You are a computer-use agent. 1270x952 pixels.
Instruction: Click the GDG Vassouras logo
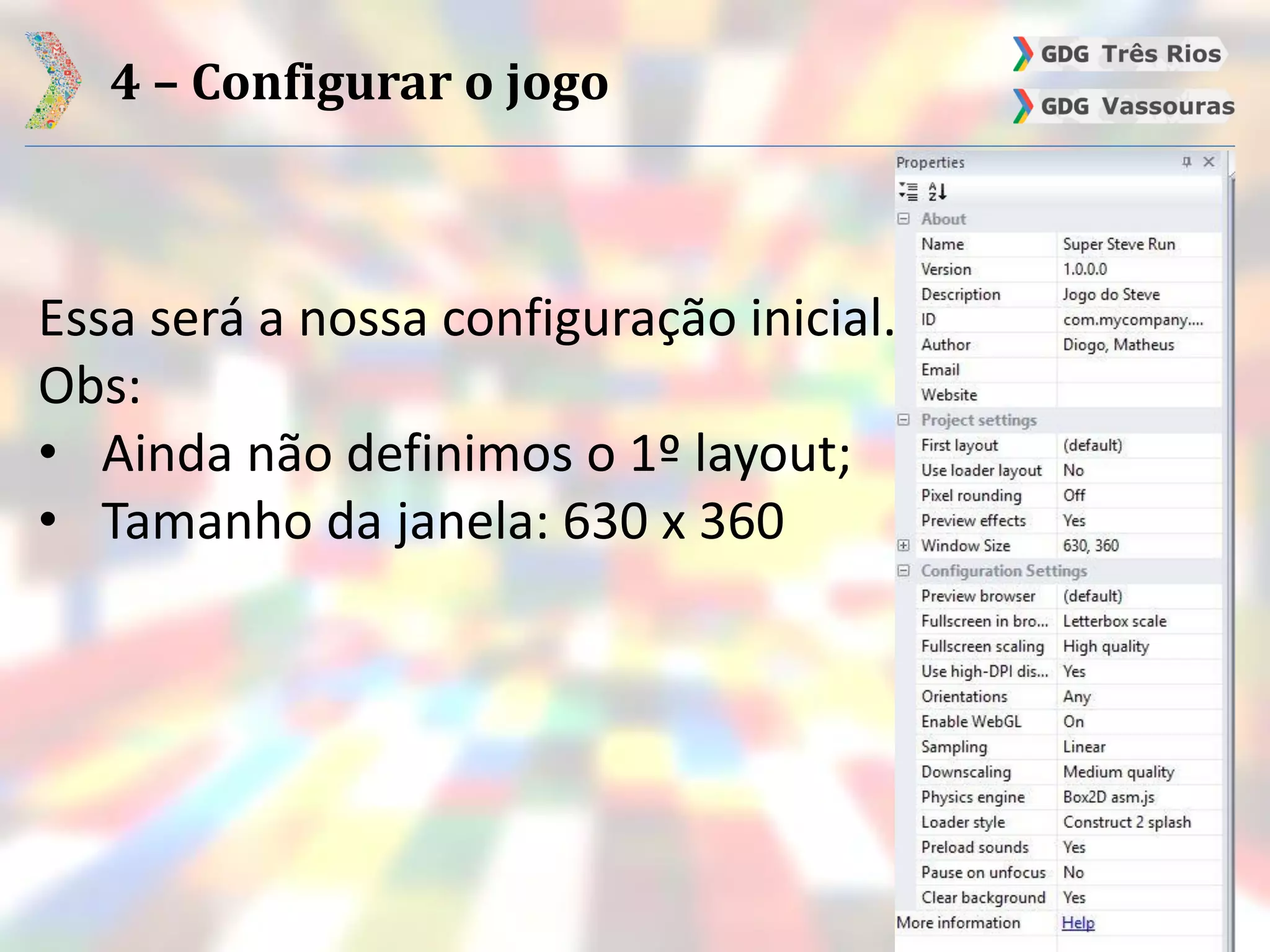coord(1124,106)
